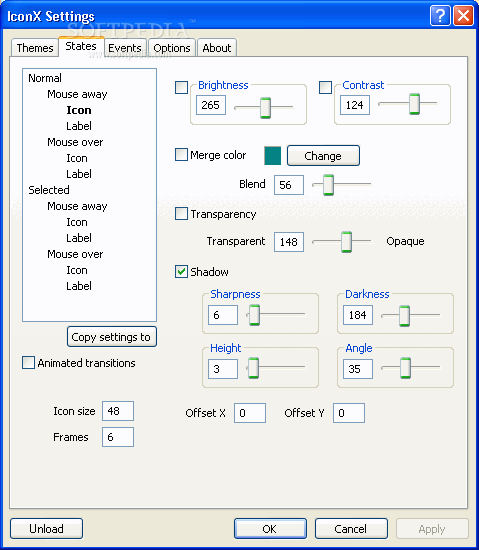Click the Brightness slider thumb

pyautogui.click(x=265, y=108)
